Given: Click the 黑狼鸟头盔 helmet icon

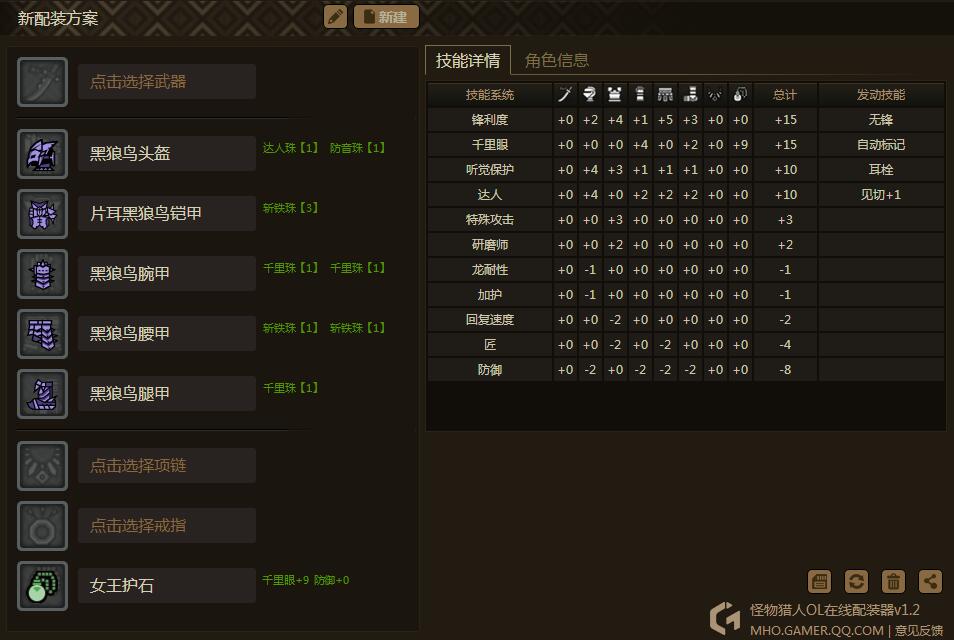Looking at the screenshot, I should pyautogui.click(x=43, y=154).
